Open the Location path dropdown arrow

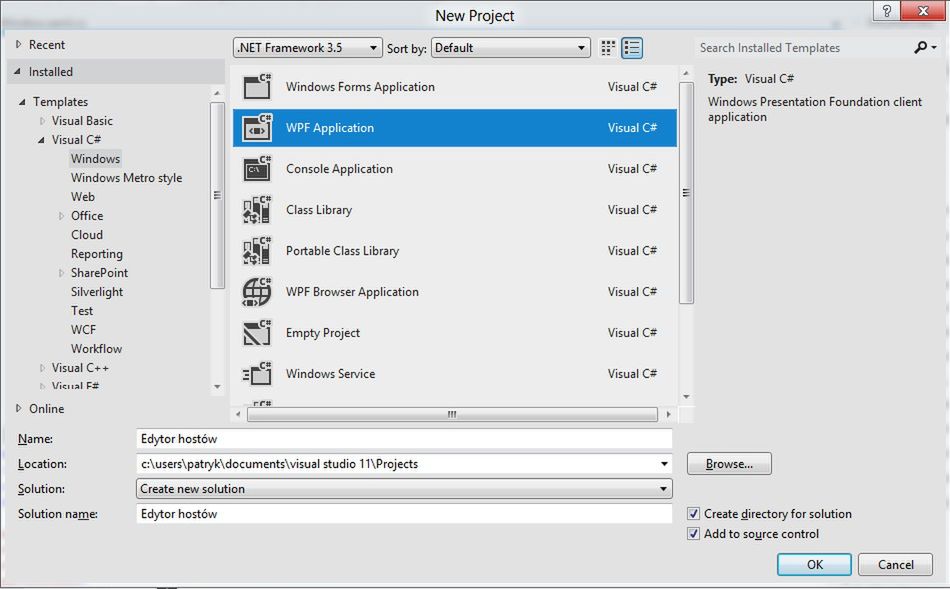pos(664,464)
